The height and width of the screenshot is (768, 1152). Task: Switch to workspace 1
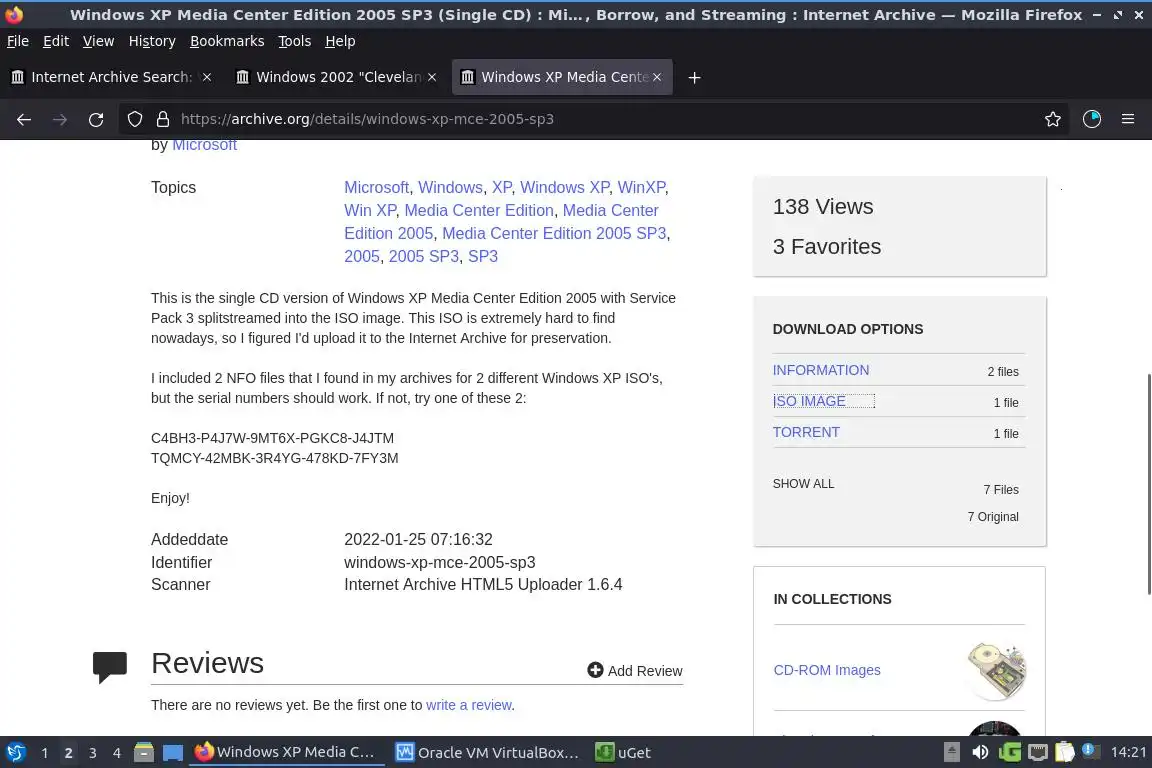click(x=44, y=753)
